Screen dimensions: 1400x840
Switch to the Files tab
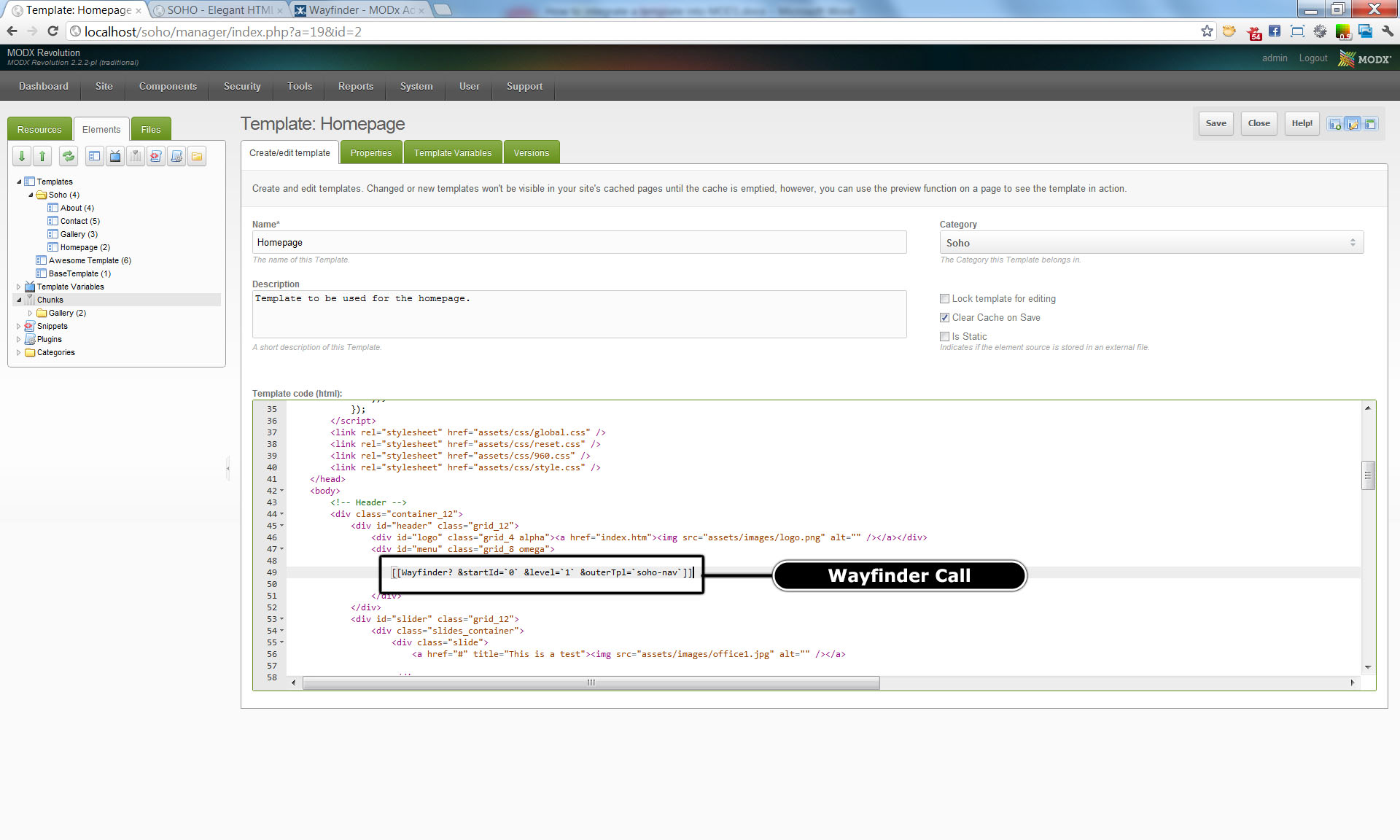click(x=151, y=129)
